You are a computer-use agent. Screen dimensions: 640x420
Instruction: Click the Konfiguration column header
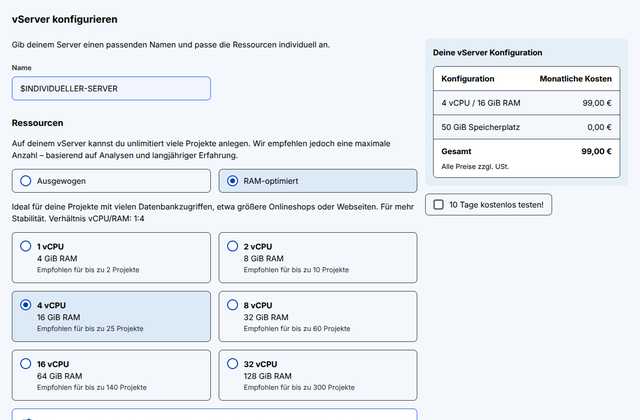click(x=468, y=79)
